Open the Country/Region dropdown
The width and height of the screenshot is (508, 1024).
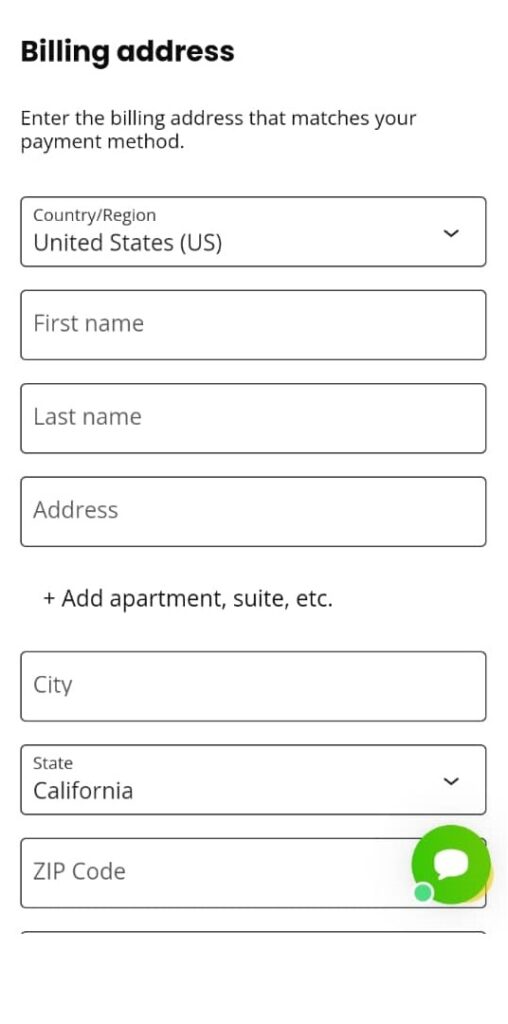(x=253, y=232)
